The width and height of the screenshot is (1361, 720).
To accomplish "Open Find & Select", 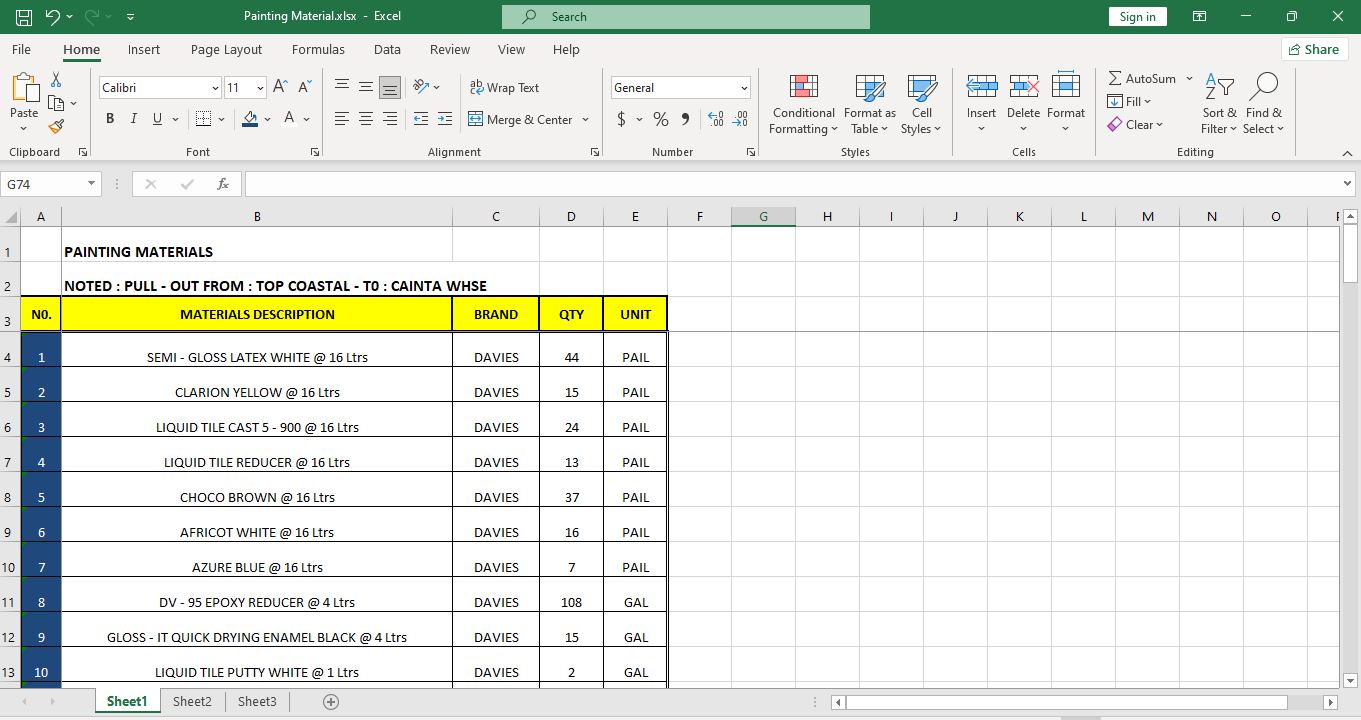I will pyautogui.click(x=1264, y=104).
